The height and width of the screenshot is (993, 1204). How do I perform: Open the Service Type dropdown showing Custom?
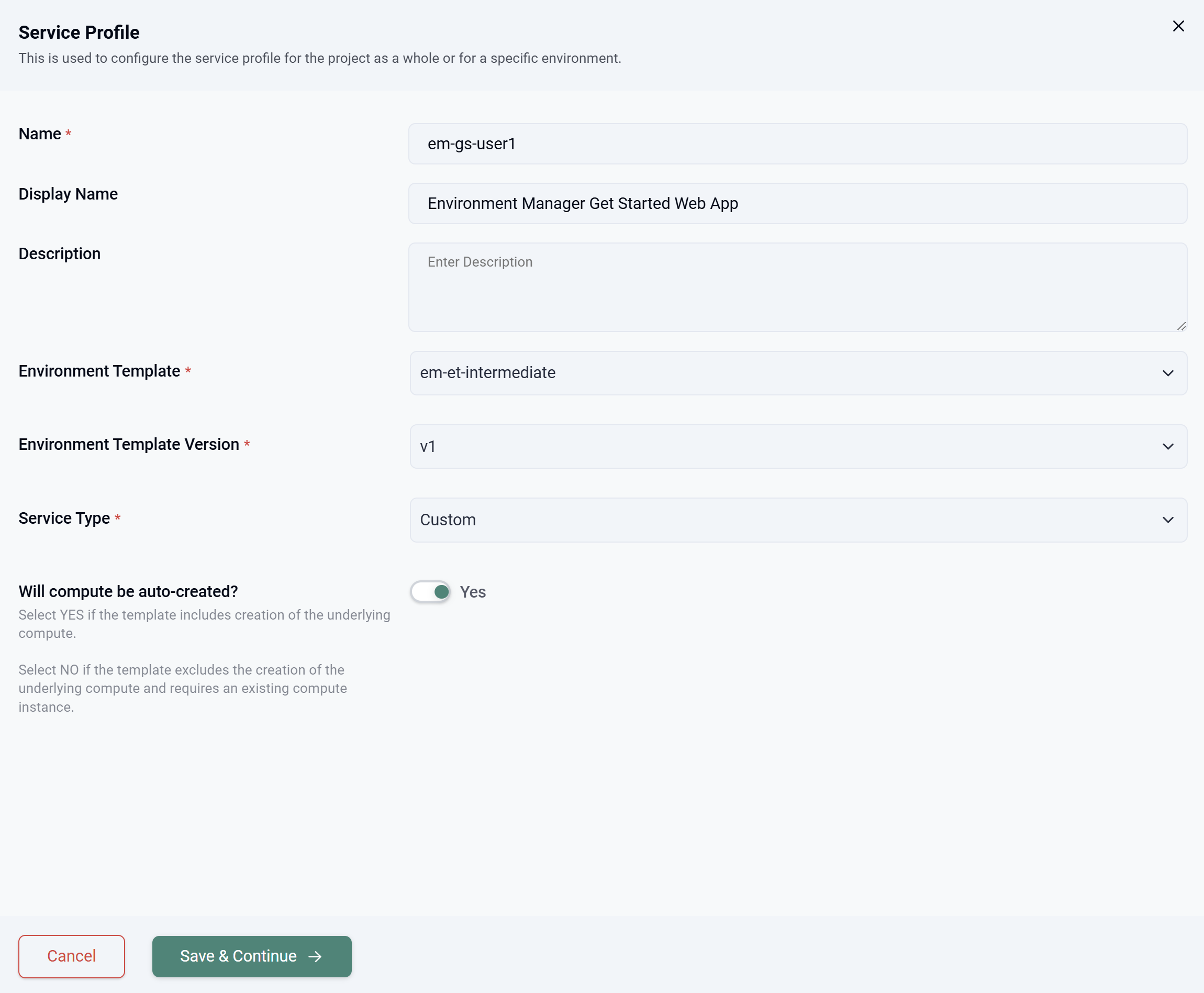pyautogui.click(x=798, y=520)
